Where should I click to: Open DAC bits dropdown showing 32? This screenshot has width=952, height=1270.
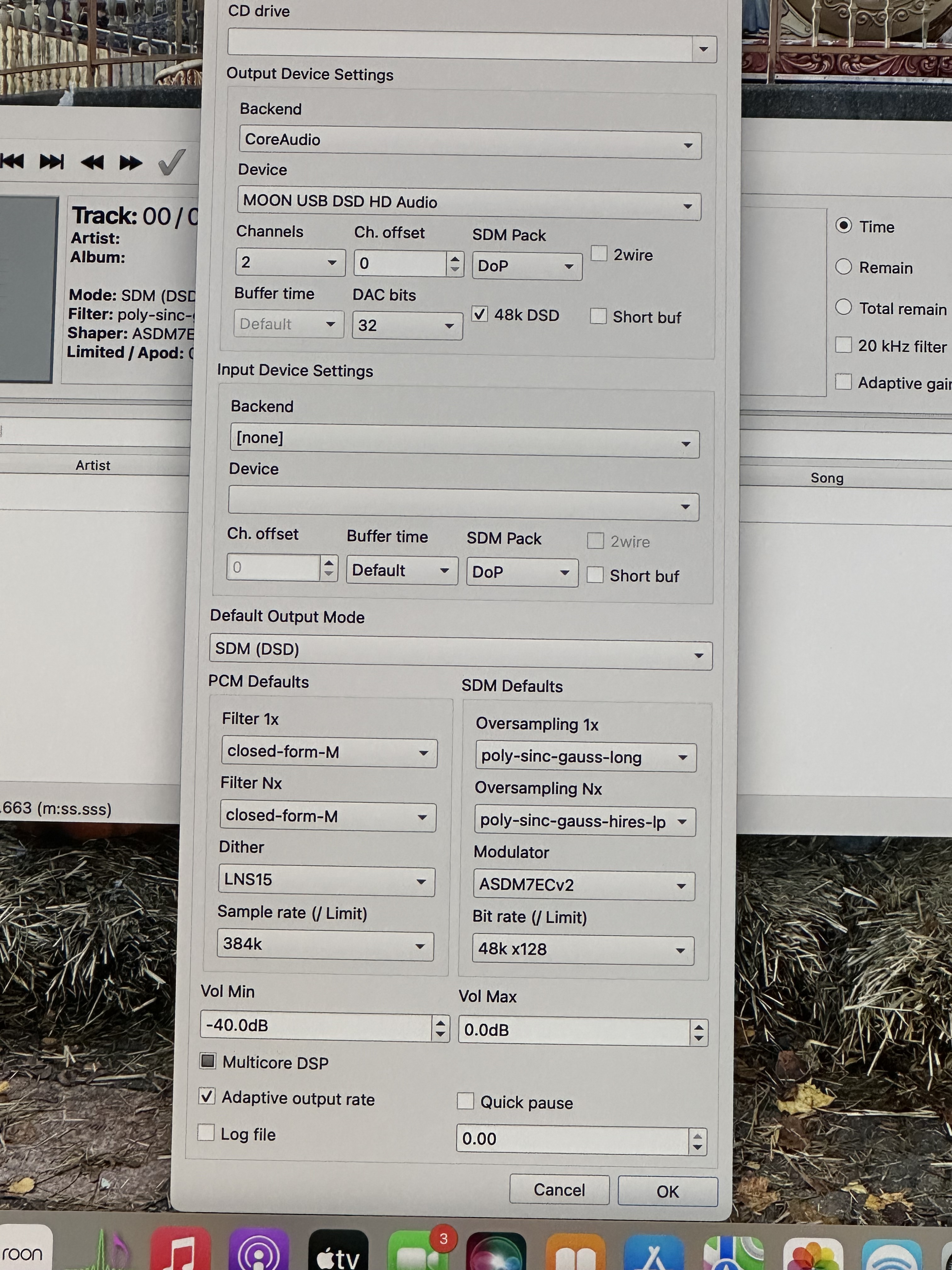pyautogui.click(x=407, y=326)
